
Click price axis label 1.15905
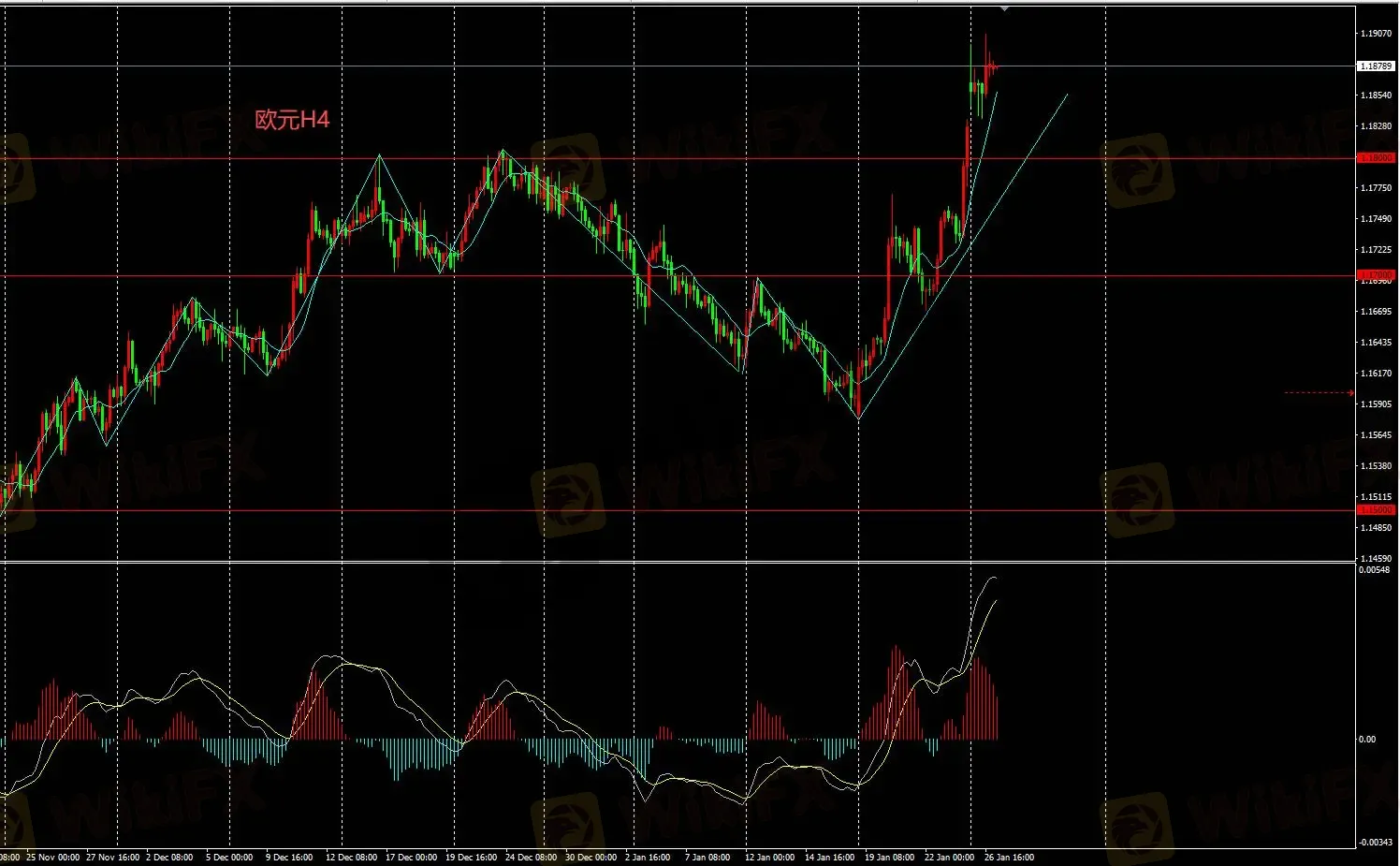[1376, 404]
